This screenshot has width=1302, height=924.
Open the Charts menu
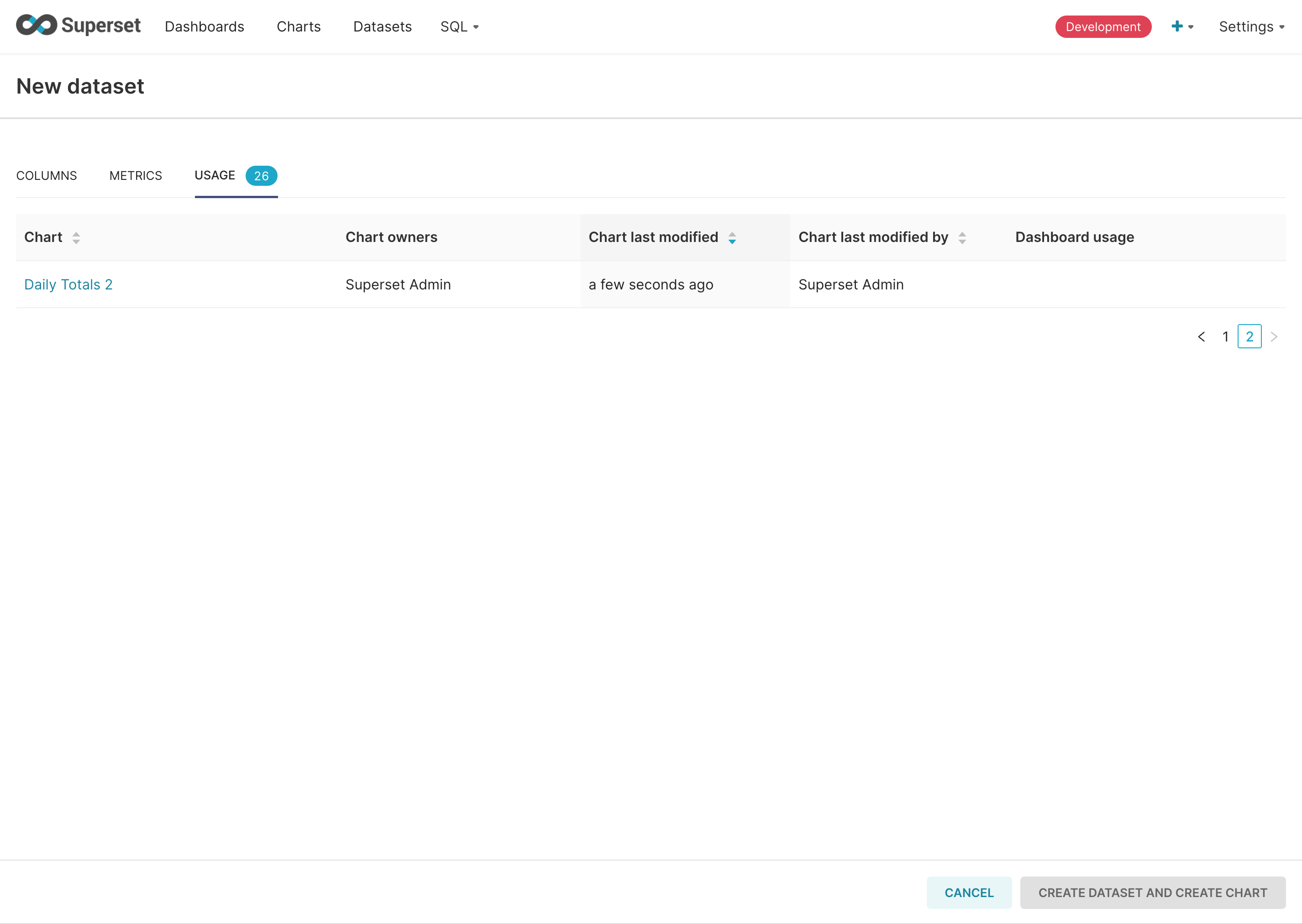pos(298,27)
